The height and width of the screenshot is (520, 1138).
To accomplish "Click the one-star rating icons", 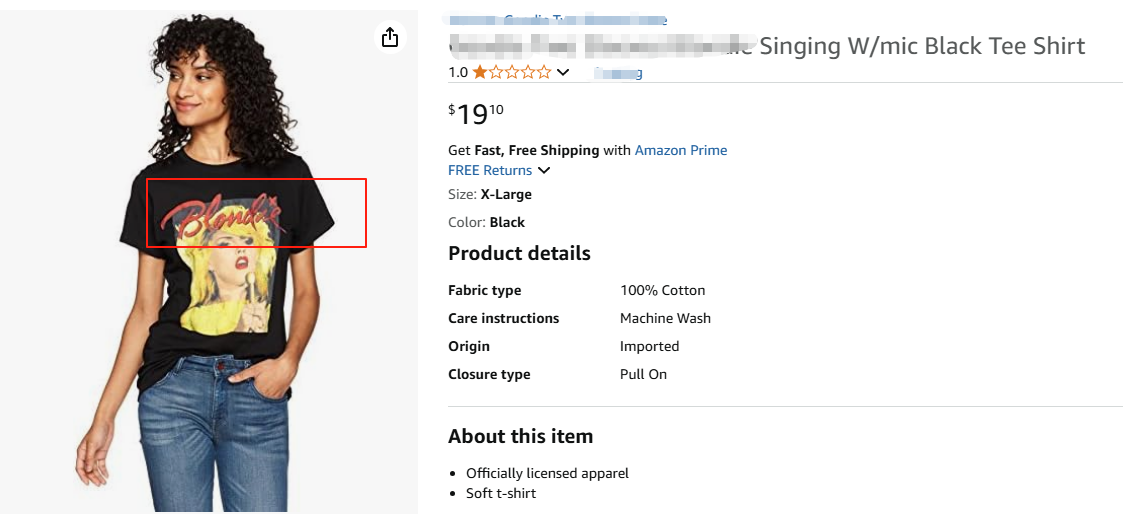I will pos(511,72).
